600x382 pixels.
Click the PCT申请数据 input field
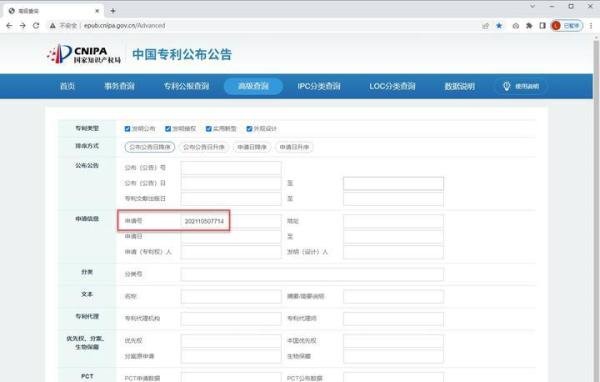click(x=231, y=377)
